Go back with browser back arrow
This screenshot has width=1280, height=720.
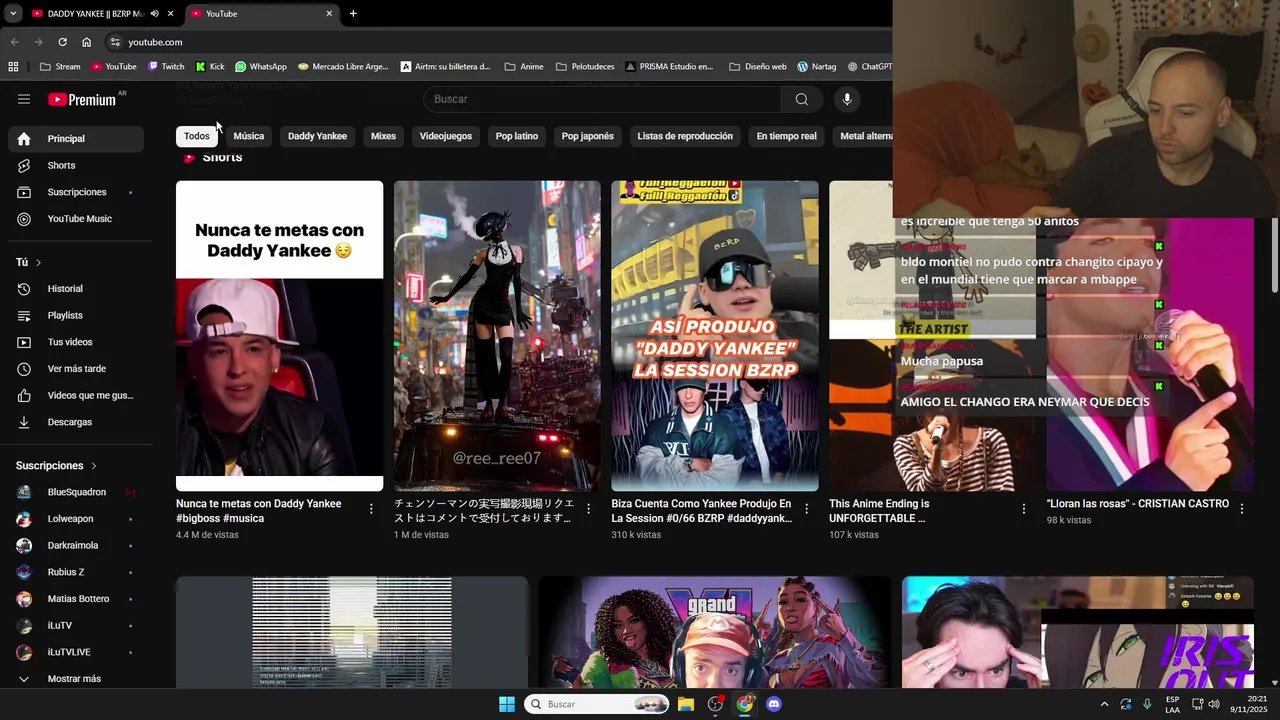pyautogui.click(x=14, y=42)
